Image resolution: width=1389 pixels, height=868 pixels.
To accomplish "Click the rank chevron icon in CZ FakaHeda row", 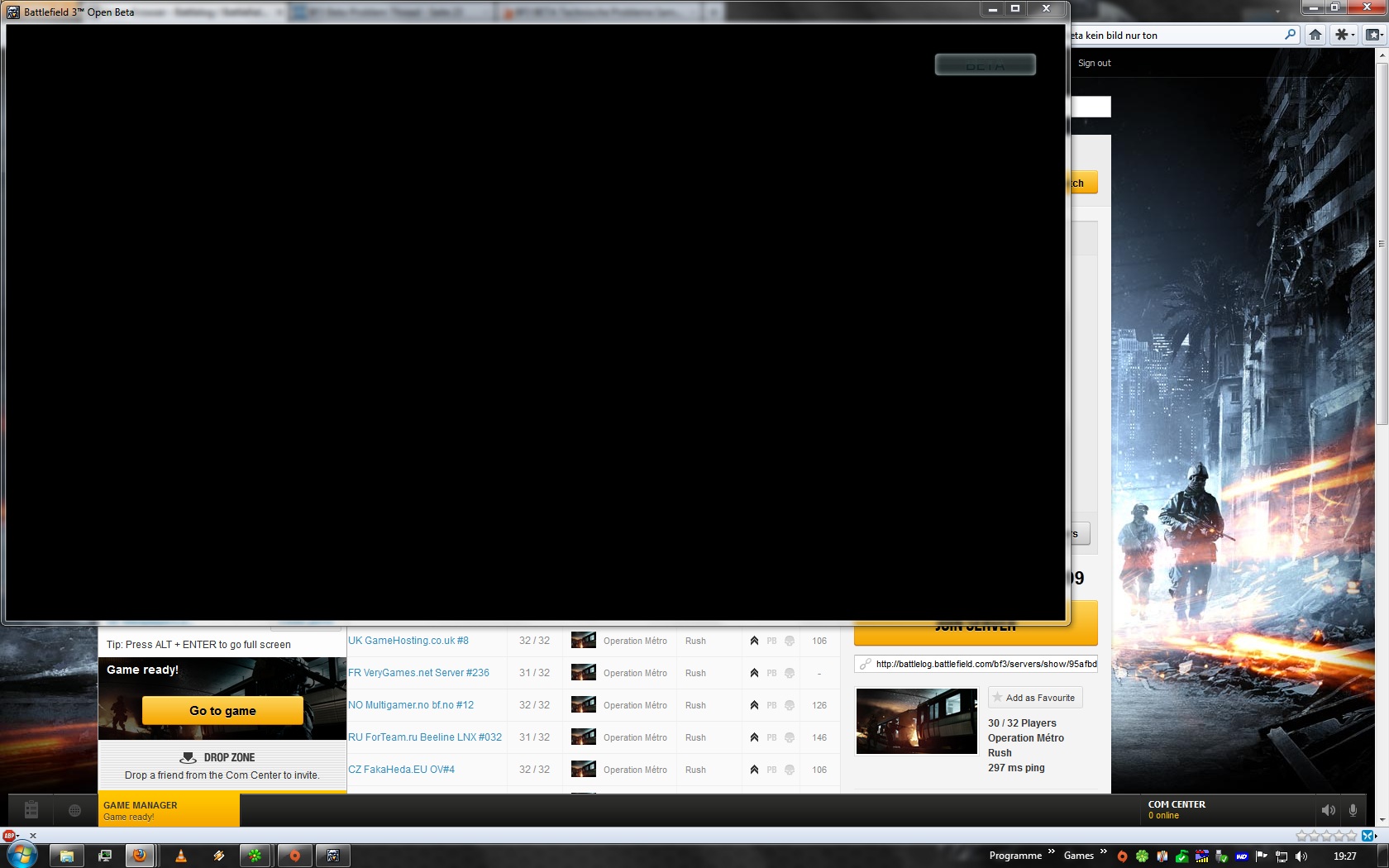I will [754, 770].
